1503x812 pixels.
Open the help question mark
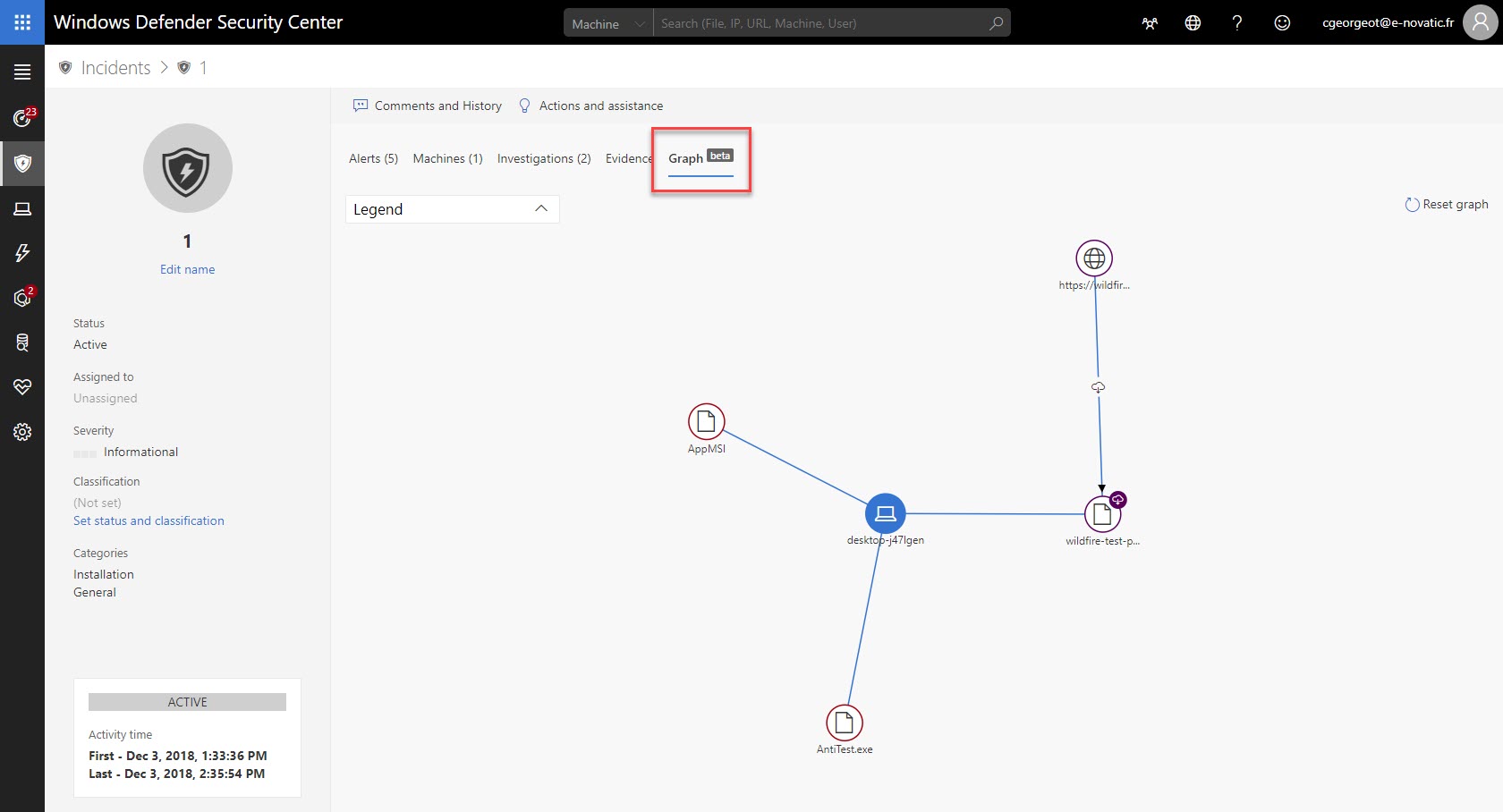1237,23
